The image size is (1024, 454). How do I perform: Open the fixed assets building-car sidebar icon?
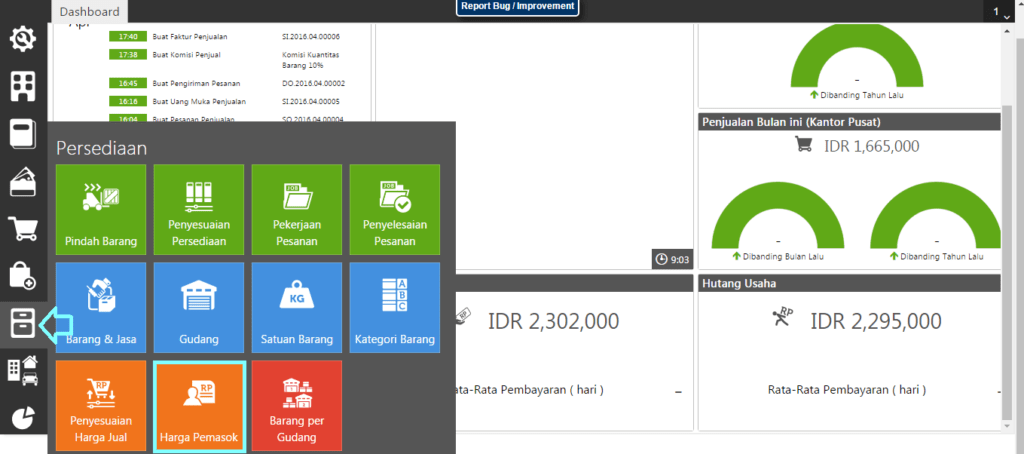[23, 370]
